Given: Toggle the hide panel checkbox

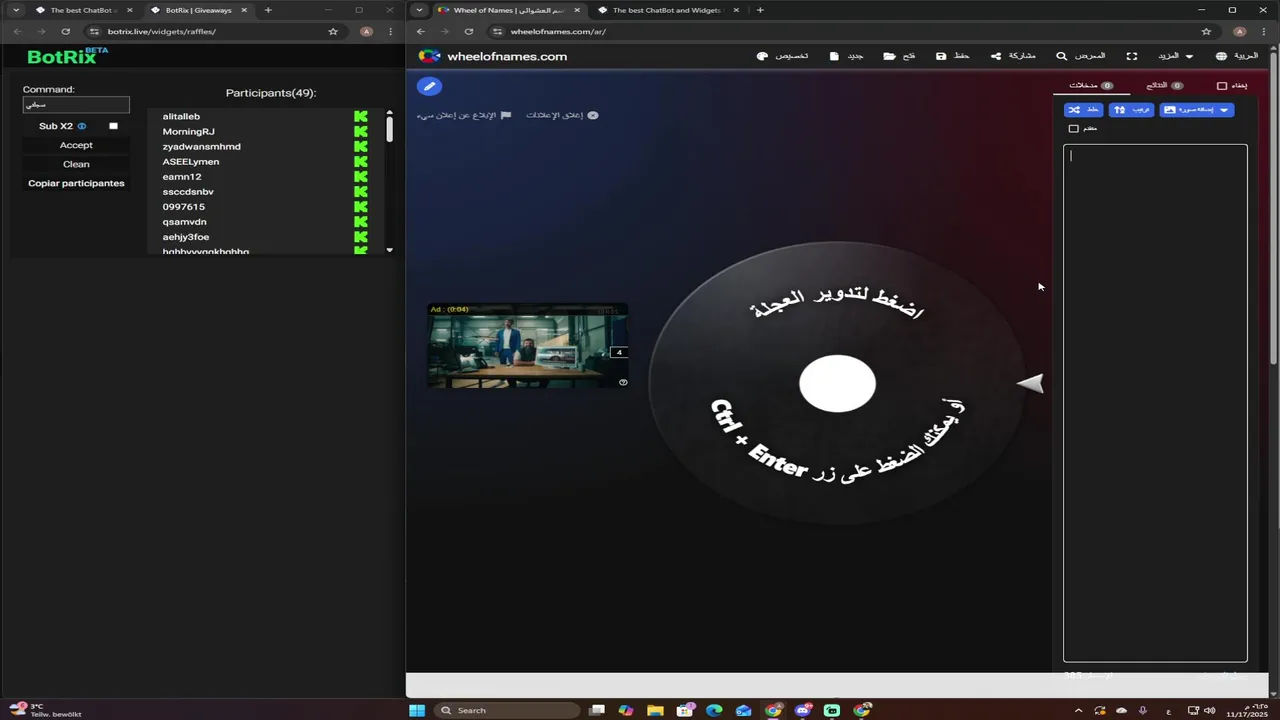Looking at the screenshot, I should click(x=1222, y=86).
